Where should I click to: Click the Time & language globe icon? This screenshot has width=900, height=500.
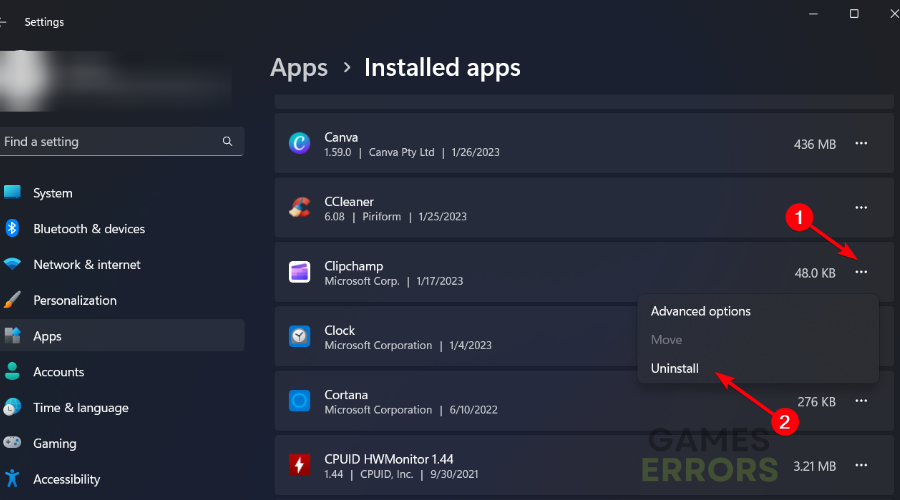pos(12,407)
